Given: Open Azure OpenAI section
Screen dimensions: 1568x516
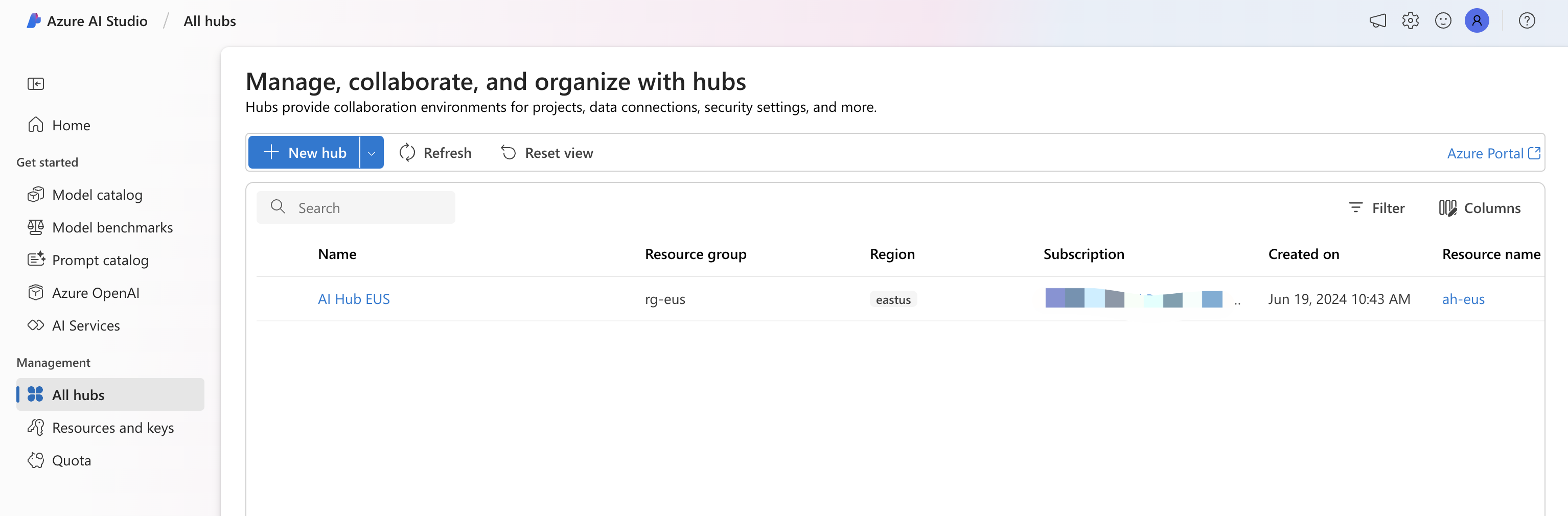Looking at the screenshot, I should [110, 293].
